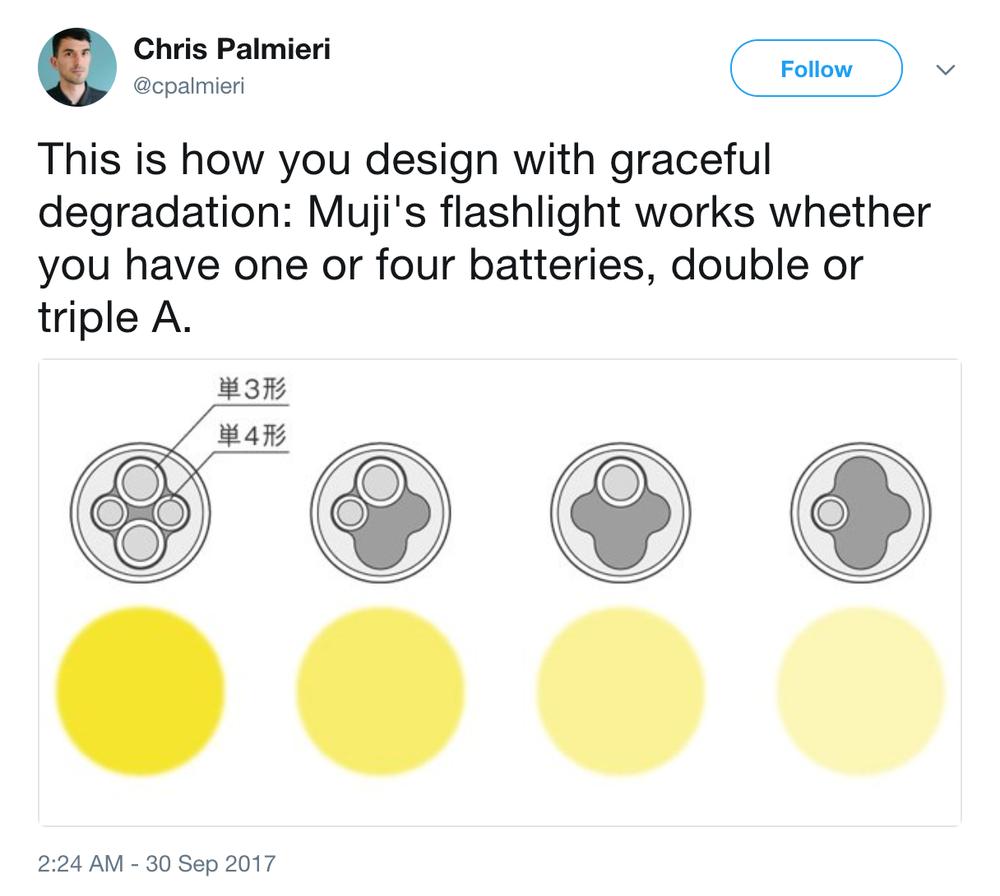Screen dimensions: 1000x896
Task: Open the Chris Palmieri display name link
Action: 232,49
